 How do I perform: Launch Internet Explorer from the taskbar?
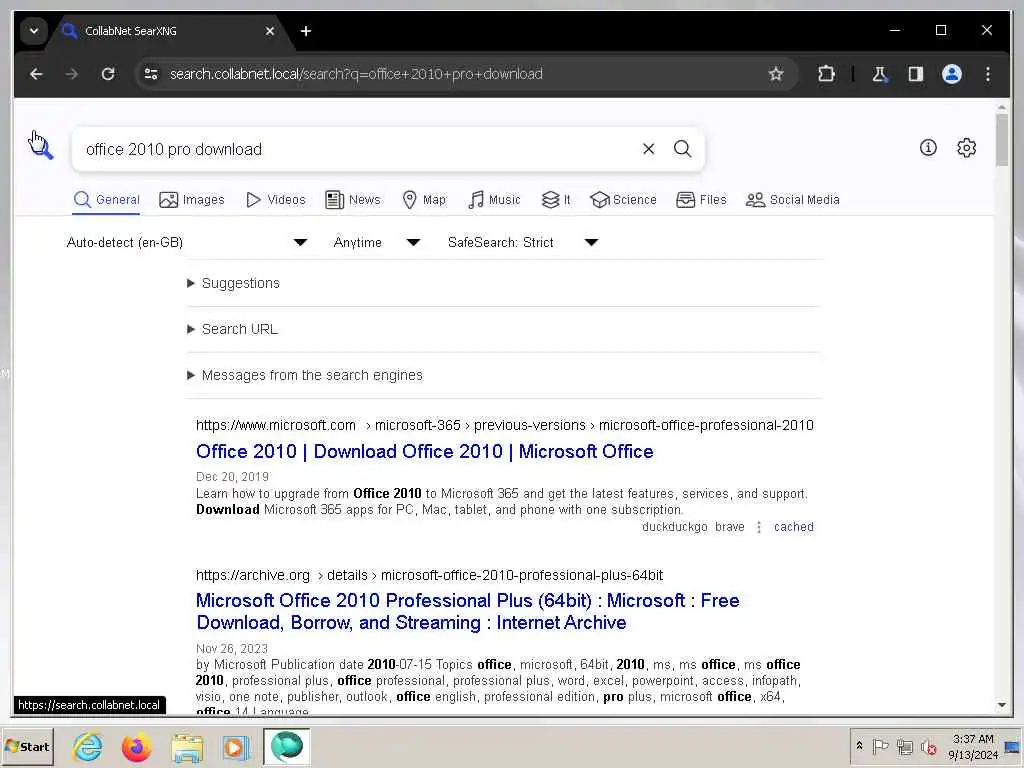click(88, 746)
